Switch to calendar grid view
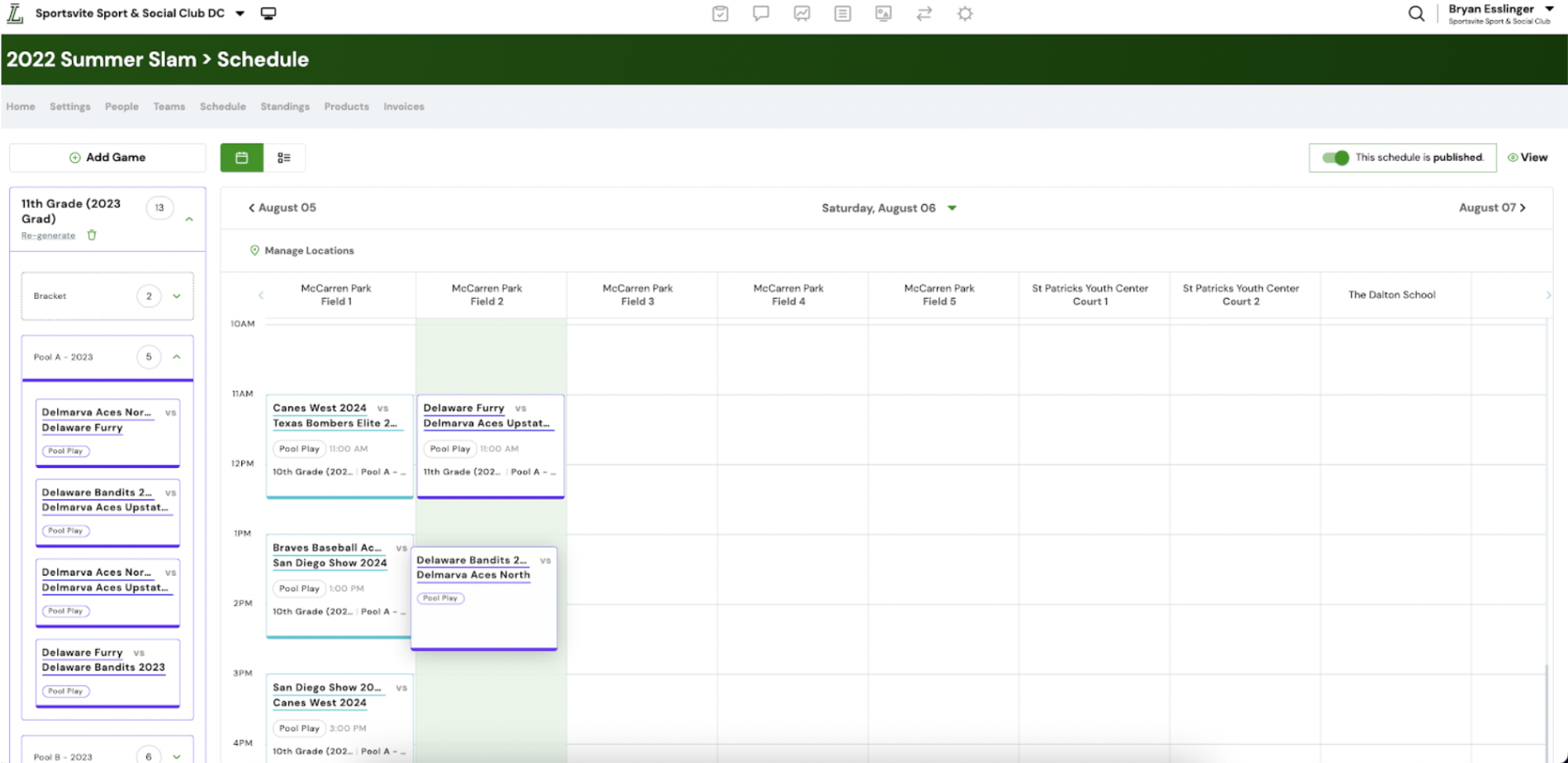The width and height of the screenshot is (1568, 763). 242,158
